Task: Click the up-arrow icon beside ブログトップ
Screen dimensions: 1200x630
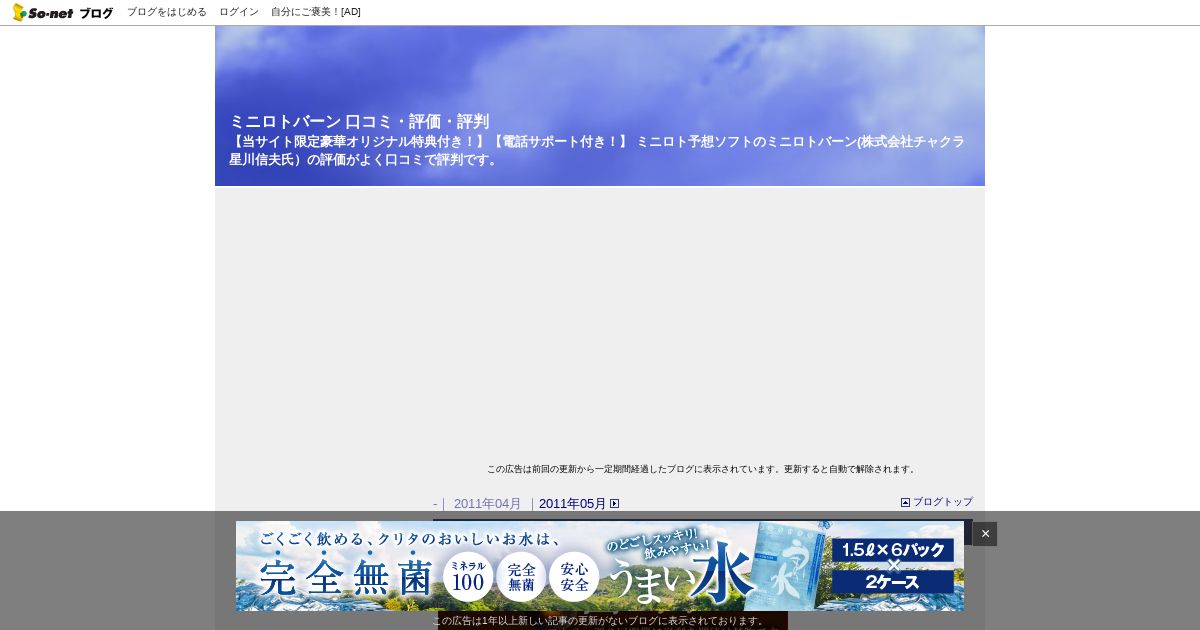Action: tap(906, 503)
